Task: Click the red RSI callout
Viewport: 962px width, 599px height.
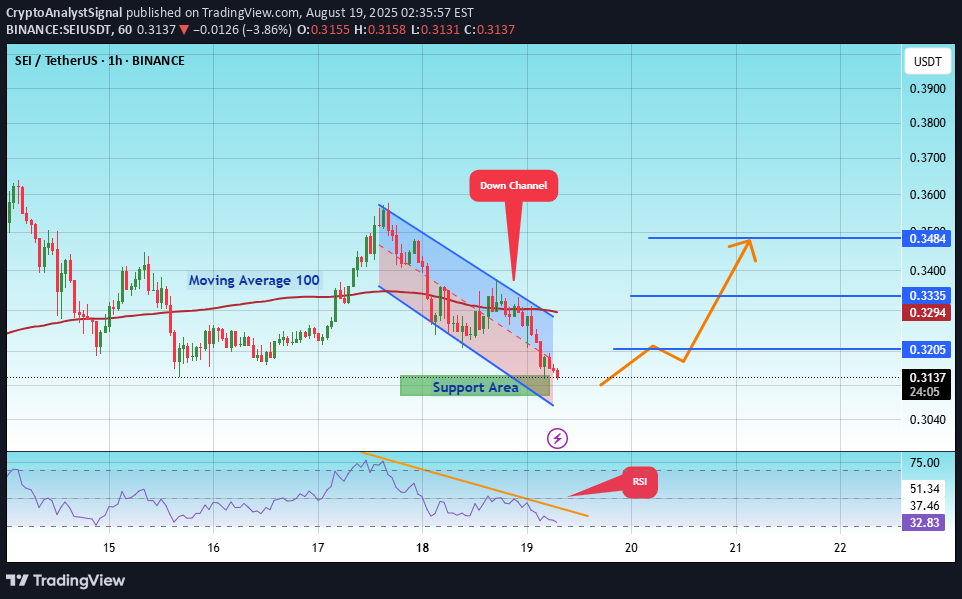Action: [x=640, y=482]
